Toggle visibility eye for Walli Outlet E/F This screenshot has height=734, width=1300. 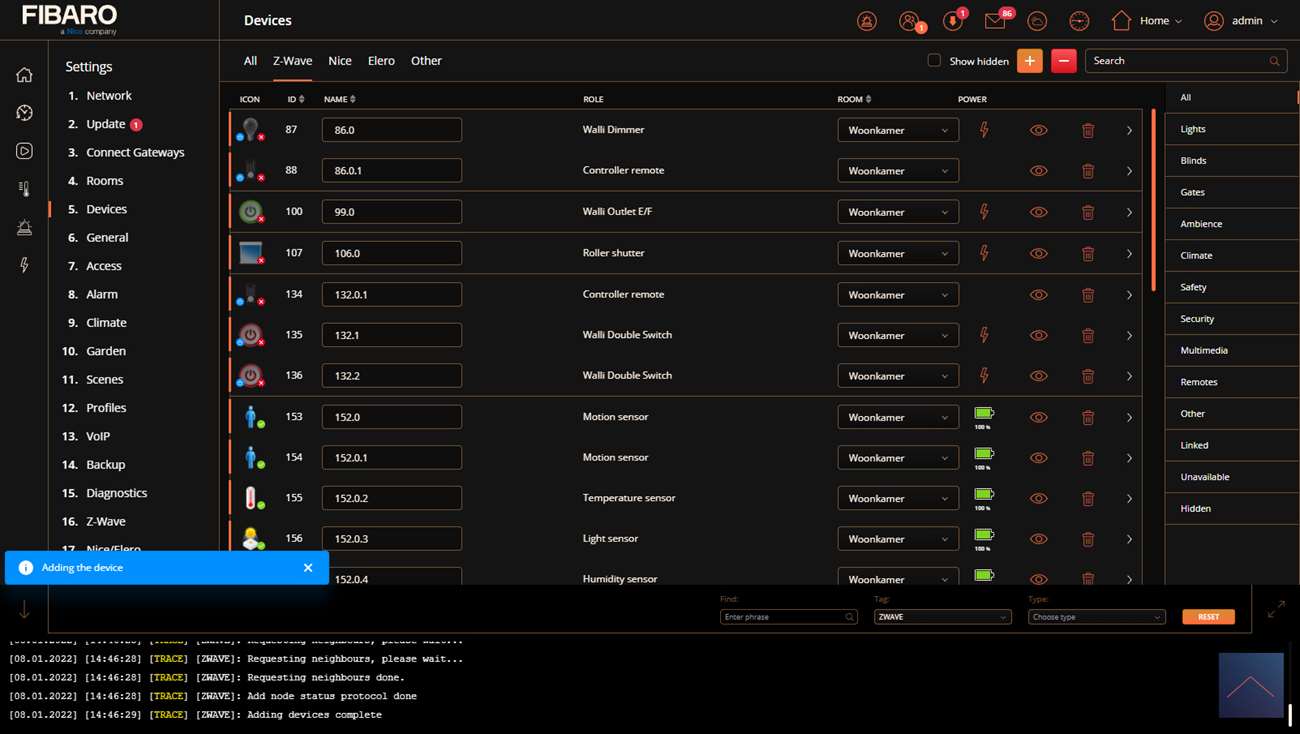[1039, 212]
